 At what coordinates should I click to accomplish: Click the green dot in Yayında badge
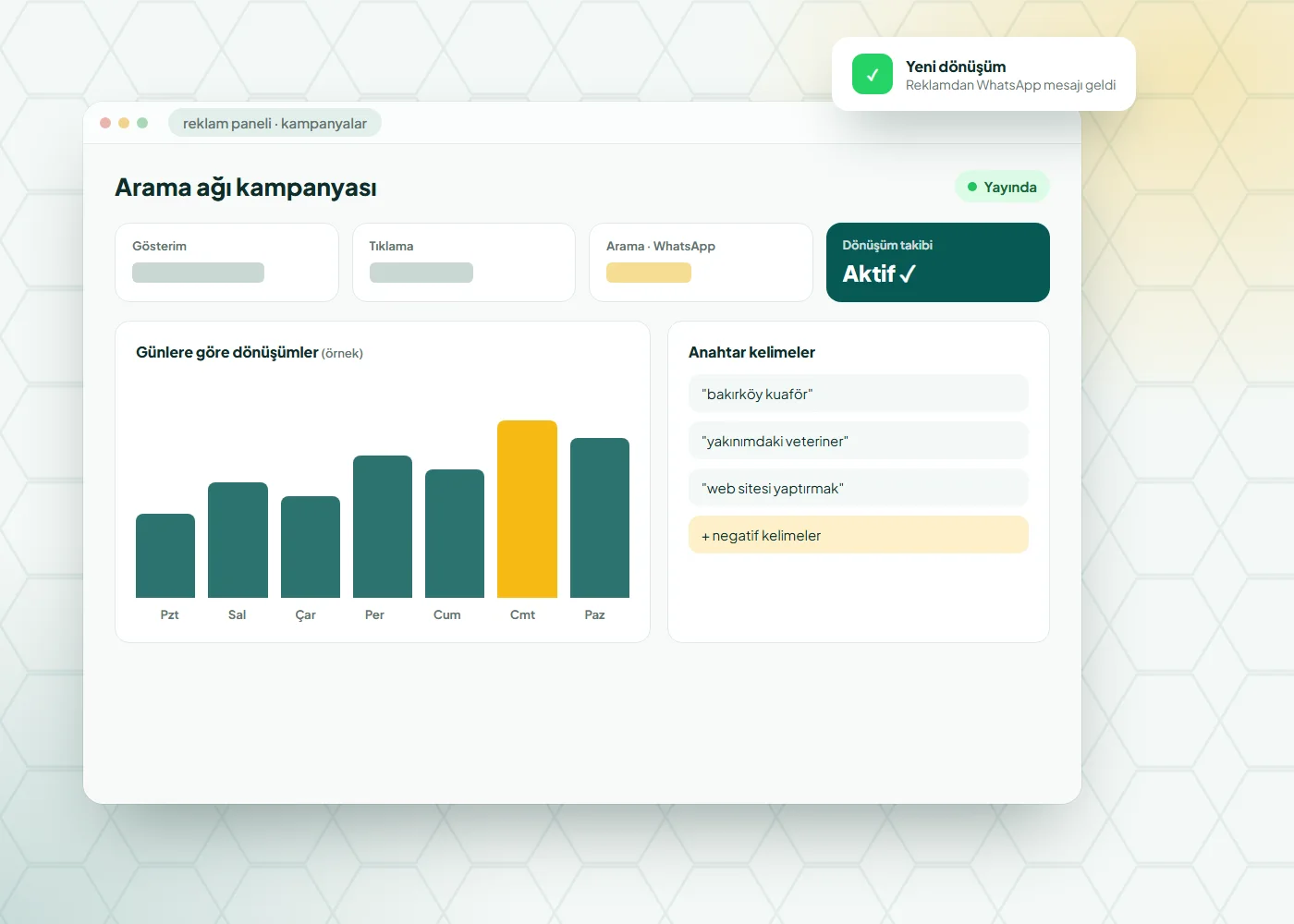pos(972,187)
